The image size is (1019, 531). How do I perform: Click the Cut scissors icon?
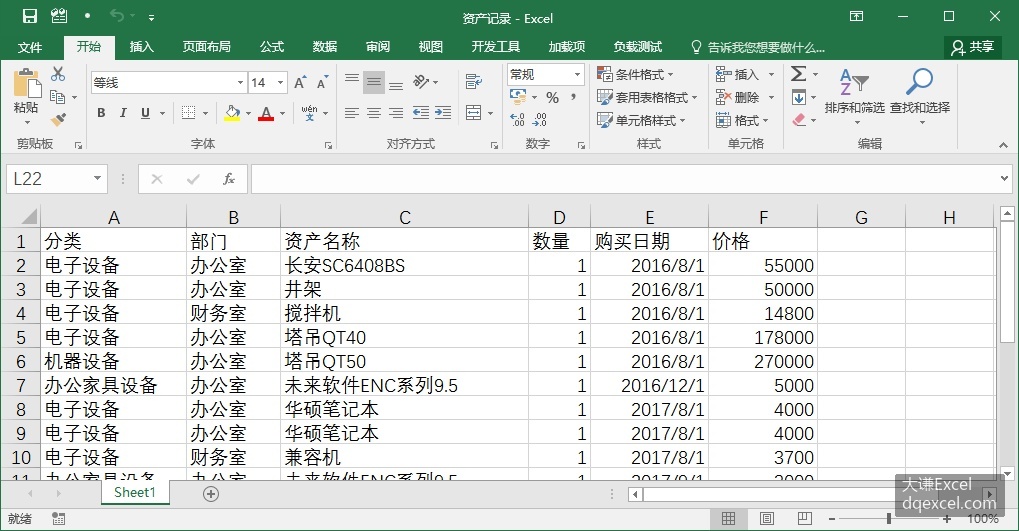tap(58, 73)
